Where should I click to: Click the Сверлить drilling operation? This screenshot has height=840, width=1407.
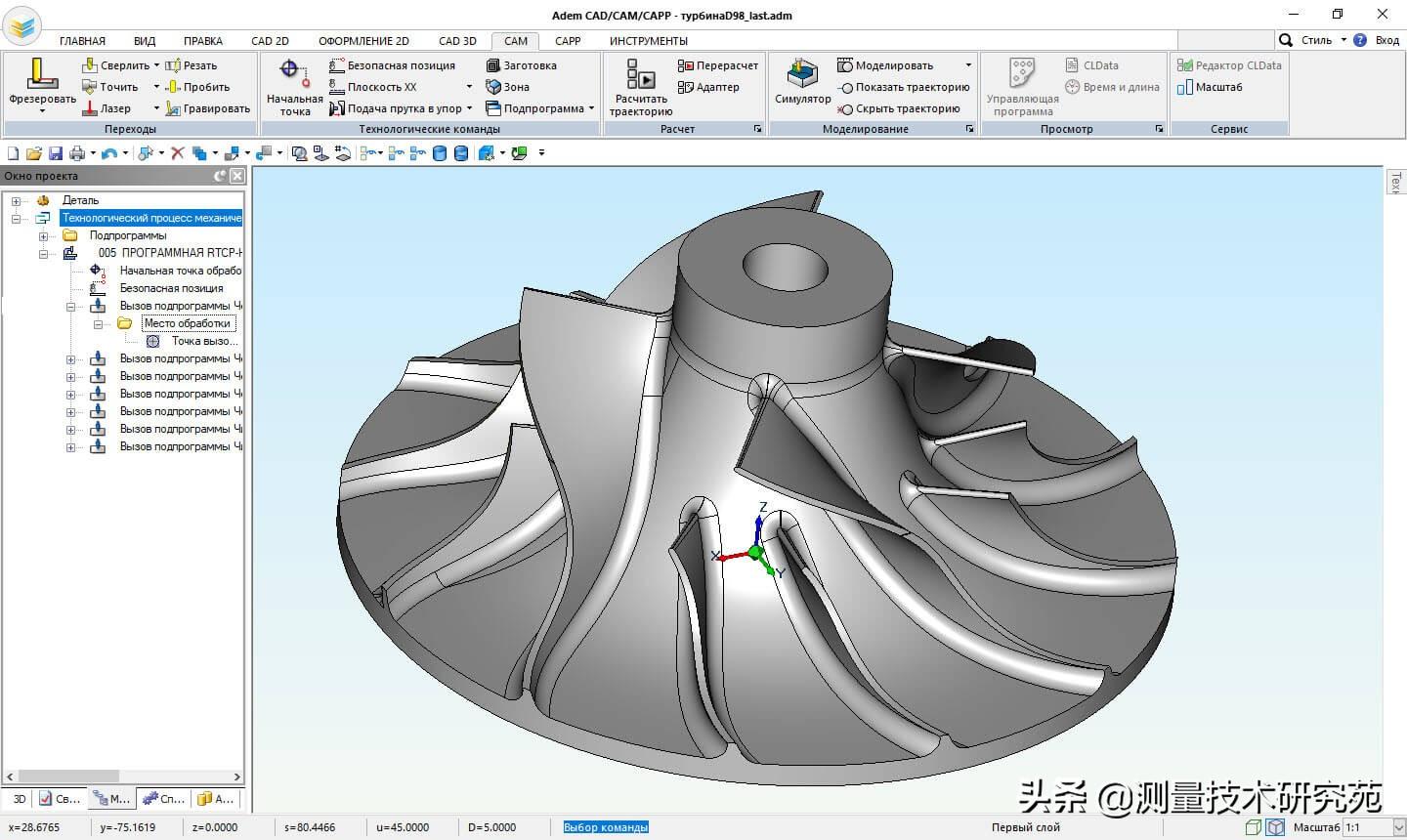(x=116, y=65)
